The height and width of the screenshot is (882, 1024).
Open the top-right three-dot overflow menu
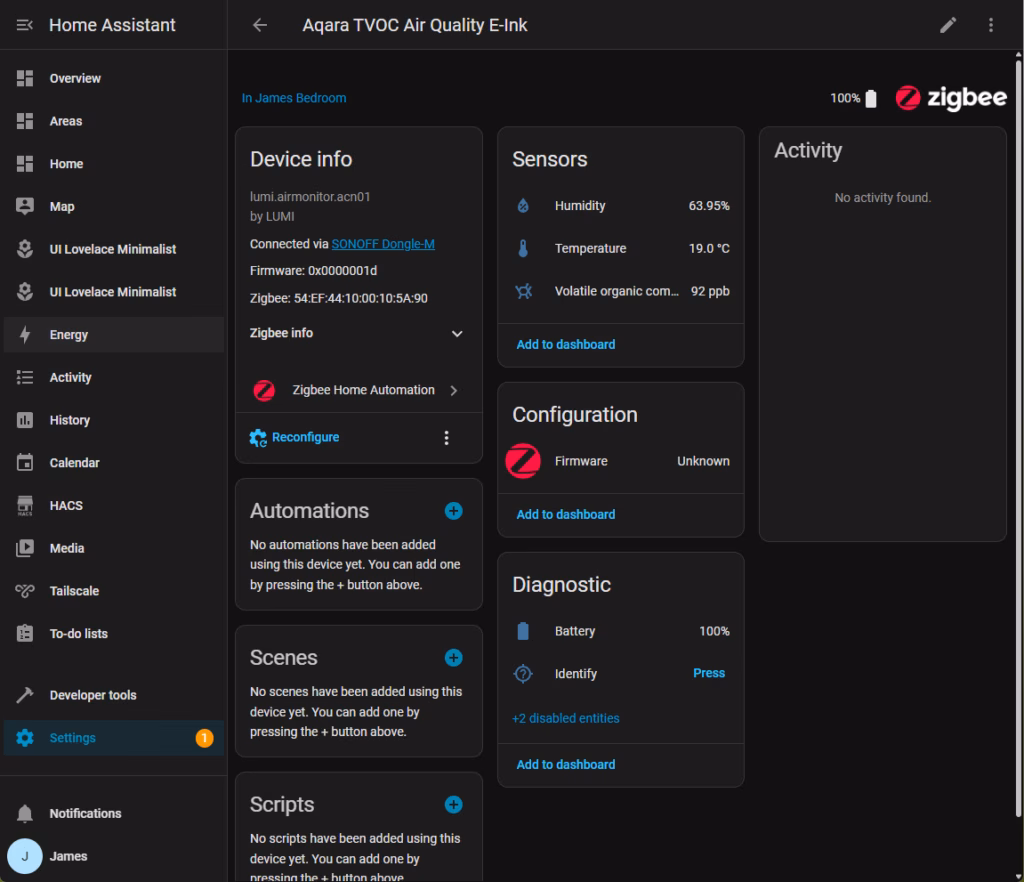[991, 25]
